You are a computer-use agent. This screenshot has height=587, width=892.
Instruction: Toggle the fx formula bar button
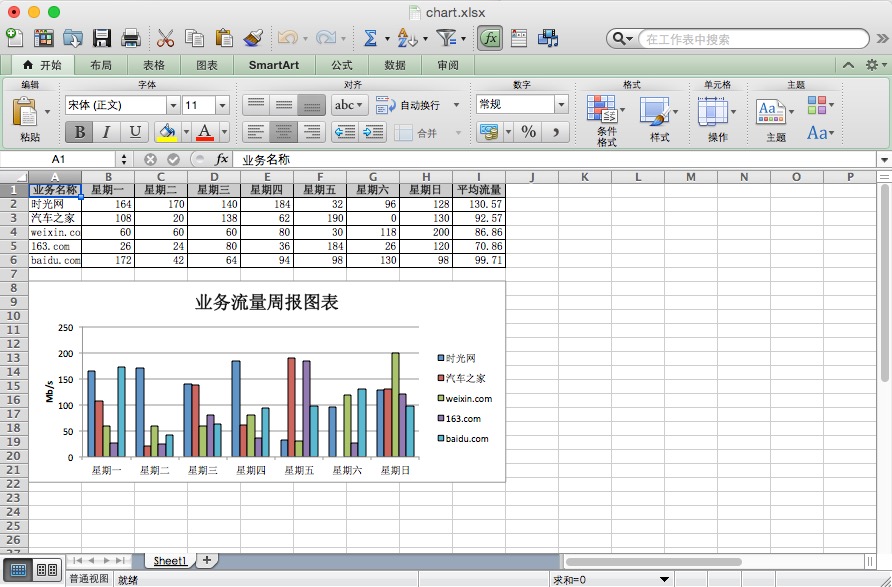coord(490,38)
